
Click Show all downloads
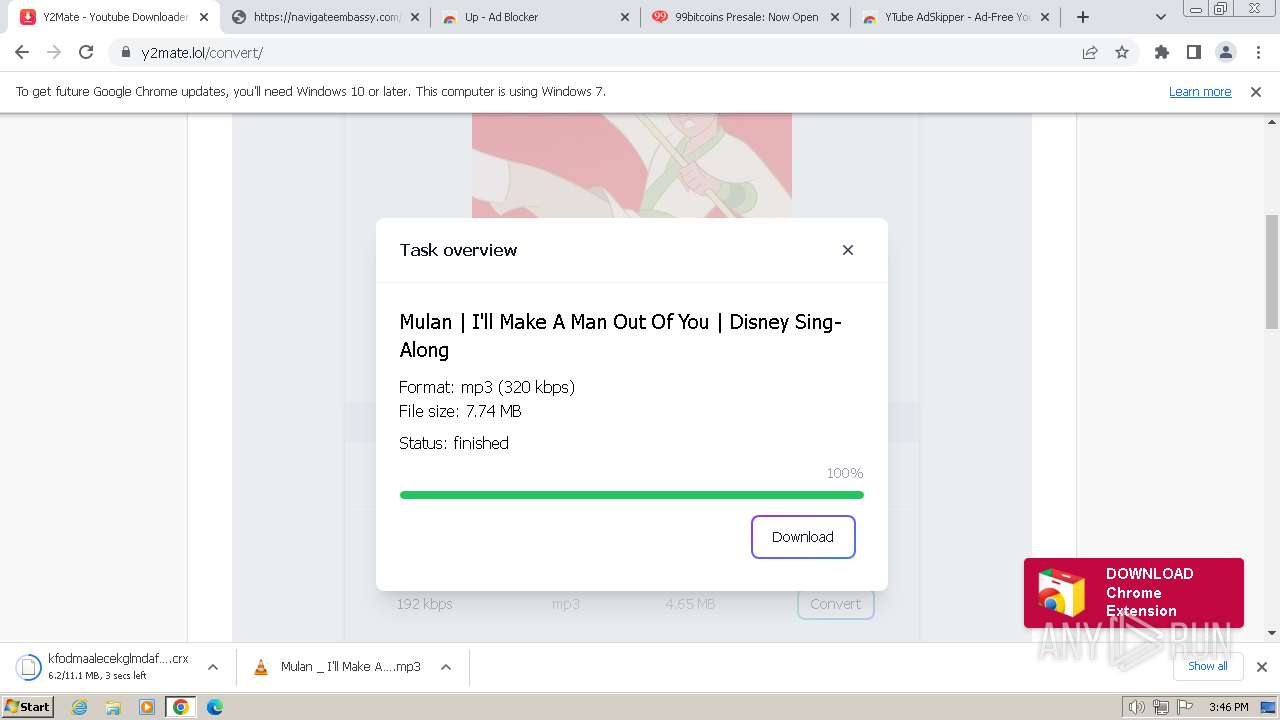tap(1208, 666)
